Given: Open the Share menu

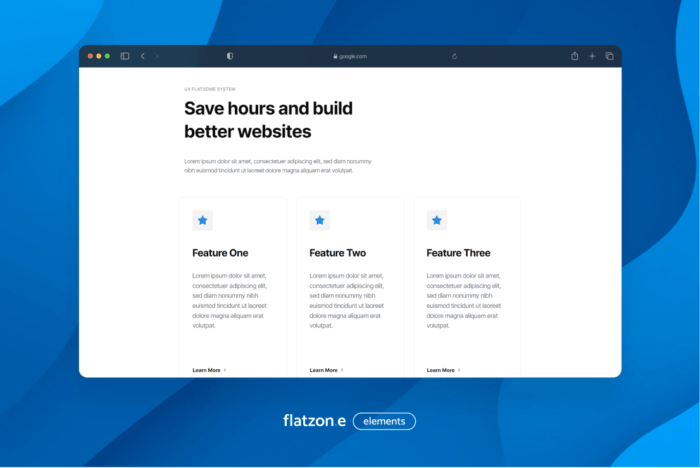Looking at the screenshot, I should [575, 56].
